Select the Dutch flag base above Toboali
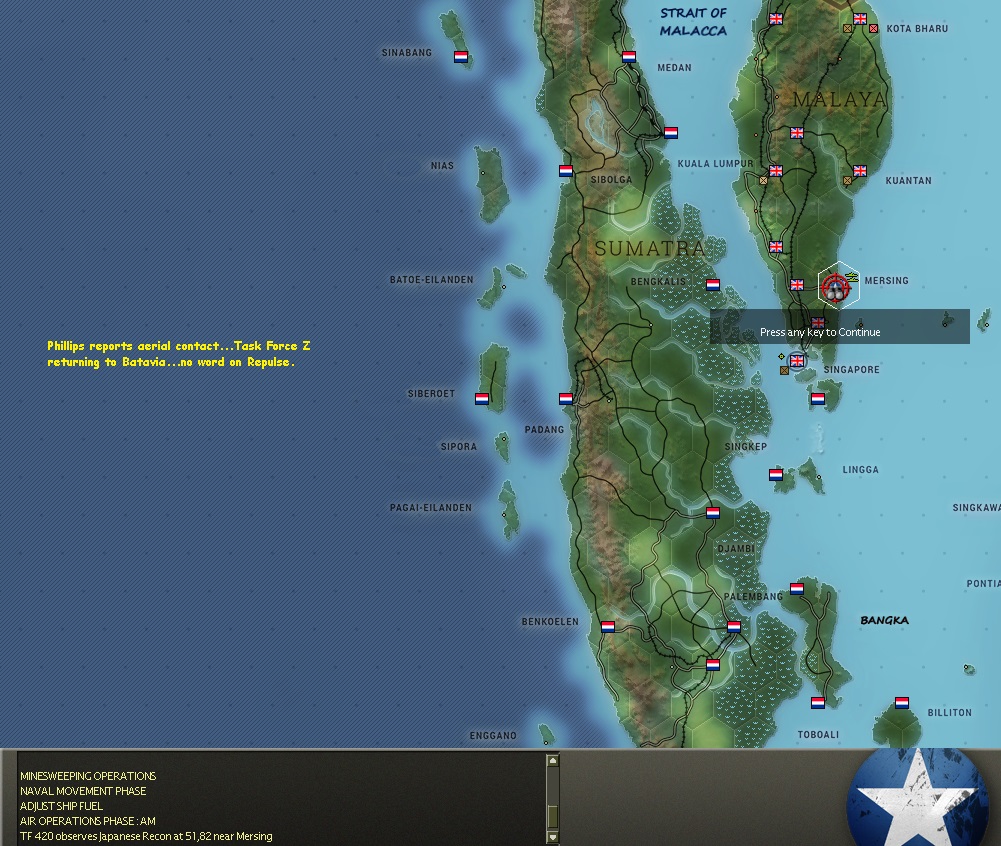The height and width of the screenshot is (846, 1001). tap(818, 703)
